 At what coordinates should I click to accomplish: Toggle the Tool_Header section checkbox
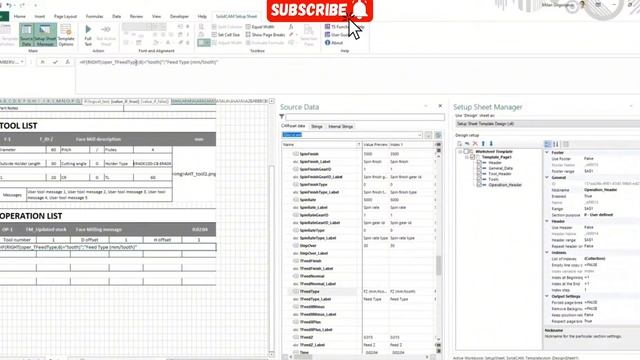coord(480,173)
